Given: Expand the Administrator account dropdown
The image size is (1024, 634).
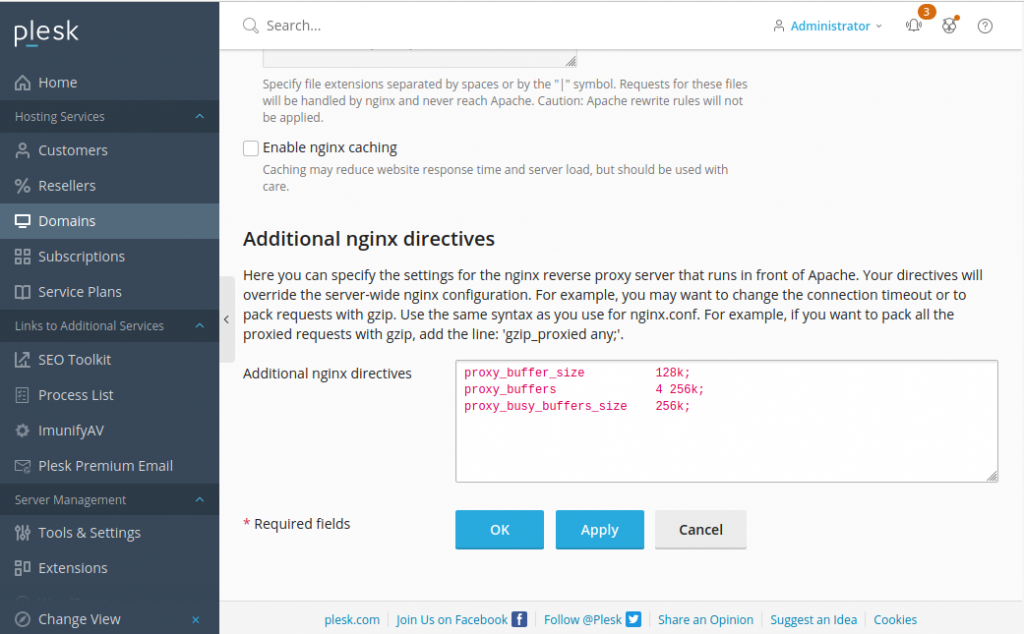Looking at the screenshot, I should [828, 26].
